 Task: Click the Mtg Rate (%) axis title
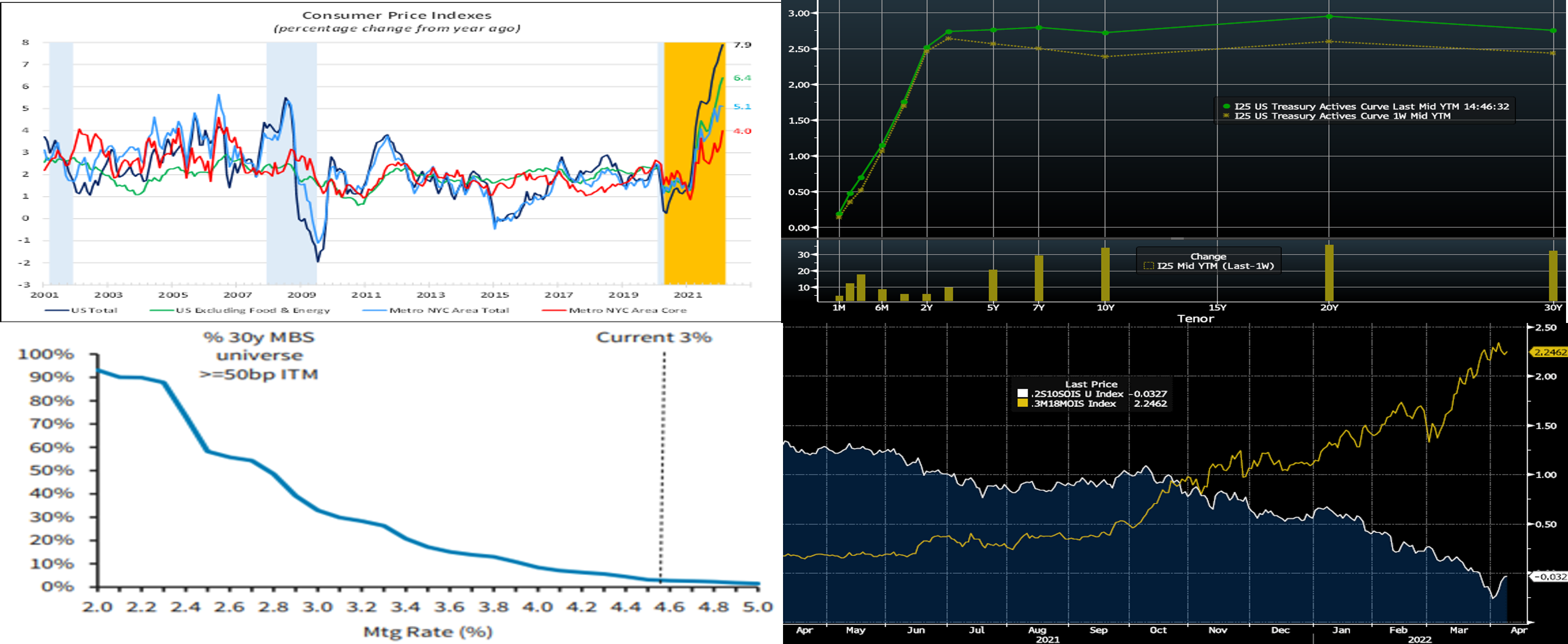427,632
